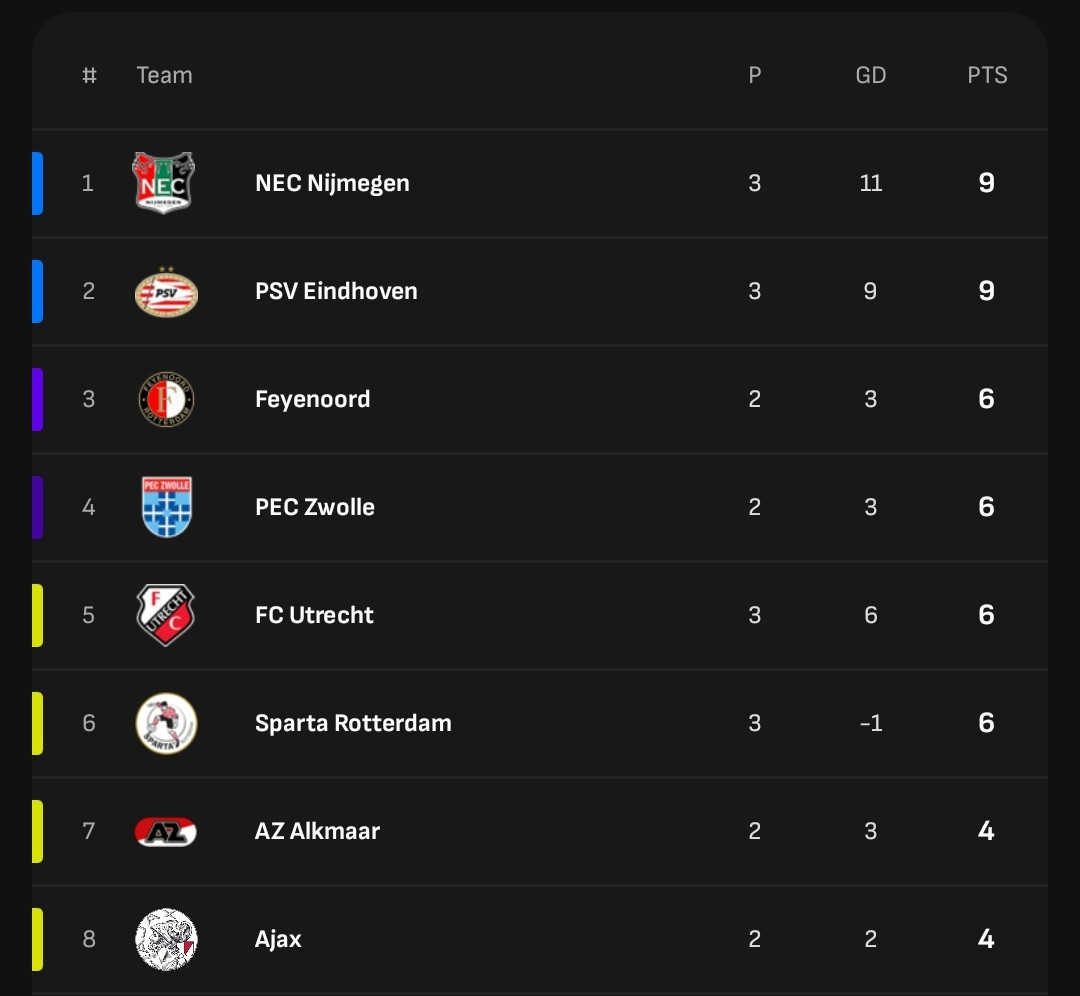Image resolution: width=1080 pixels, height=996 pixels.
Task: Sort table by PTS column header
Action: (x=987, y=75)
